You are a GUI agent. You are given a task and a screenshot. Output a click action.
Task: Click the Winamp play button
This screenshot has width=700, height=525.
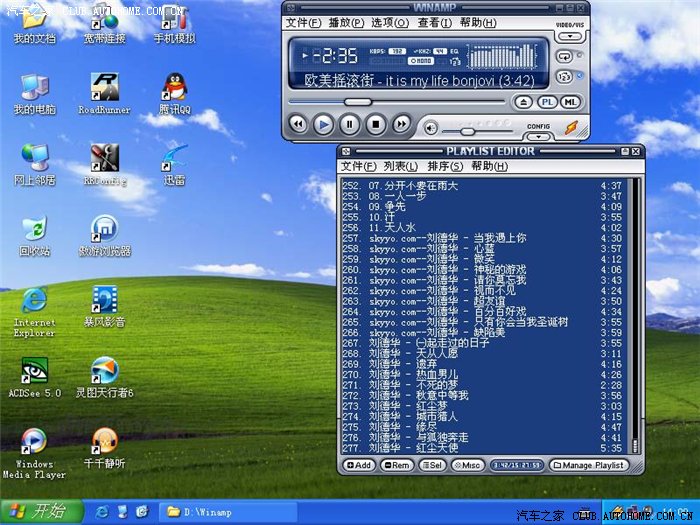click(x=323, y=124)
